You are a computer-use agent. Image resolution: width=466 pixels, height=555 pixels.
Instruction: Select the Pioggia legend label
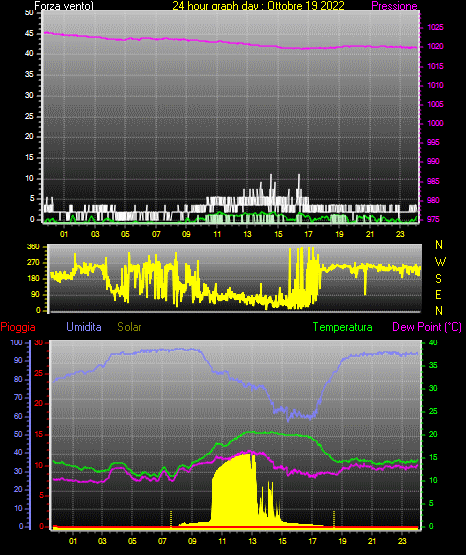pos(18,327)
